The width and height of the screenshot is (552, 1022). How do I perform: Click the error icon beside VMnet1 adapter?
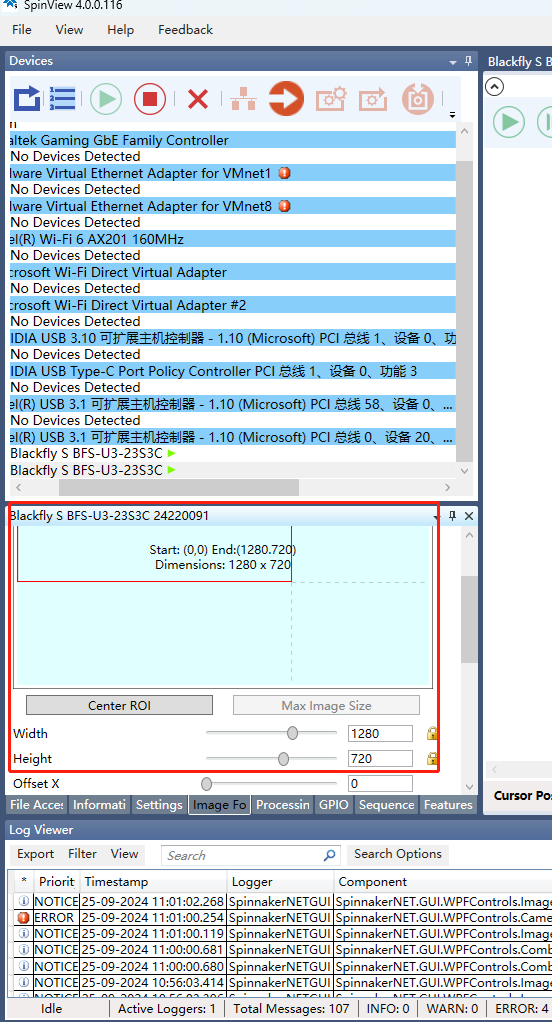[x=284, y=173]
